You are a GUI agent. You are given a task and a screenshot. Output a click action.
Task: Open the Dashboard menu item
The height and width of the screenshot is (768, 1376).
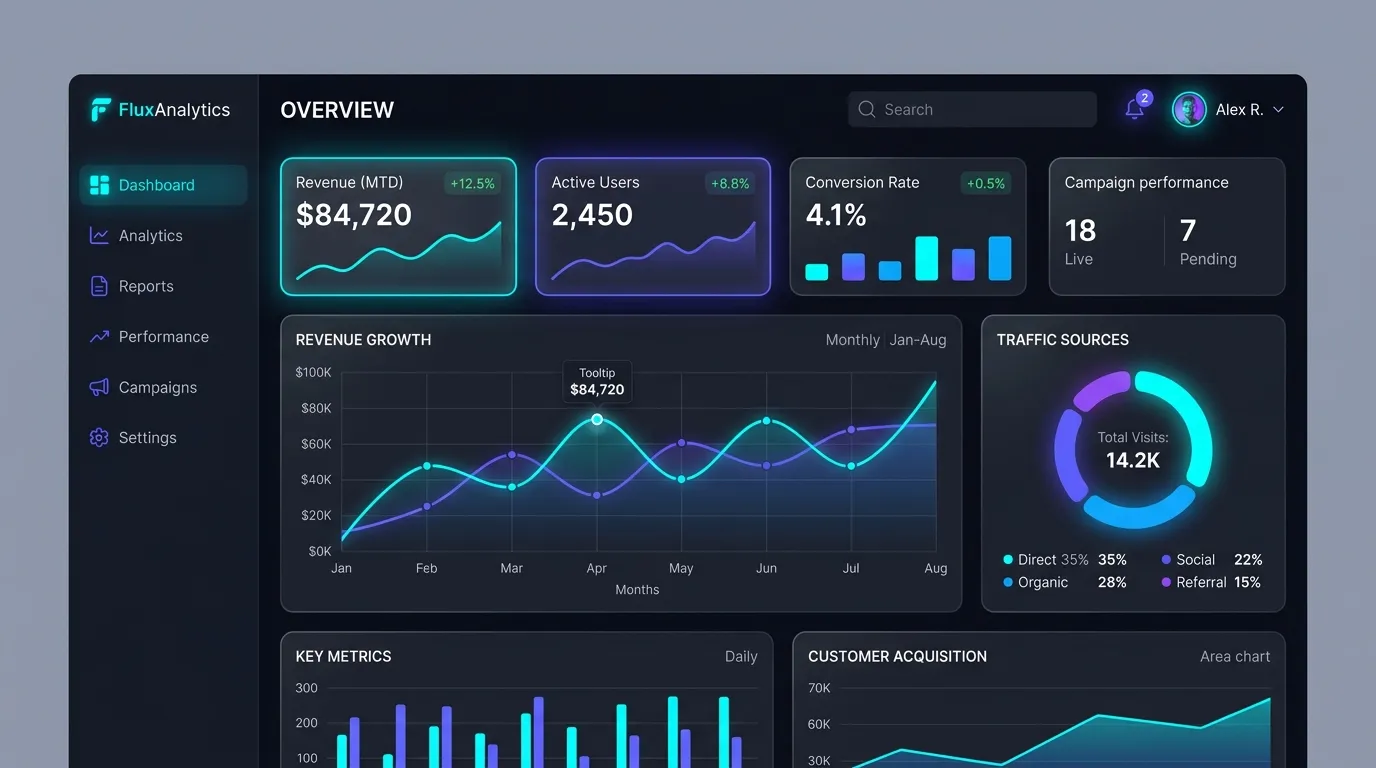click(x=163, y=185)
